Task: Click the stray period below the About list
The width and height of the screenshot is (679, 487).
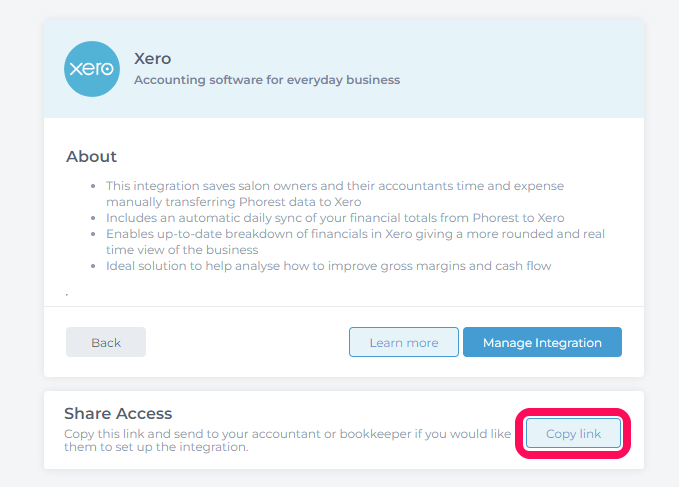Action: coord(67,295)
